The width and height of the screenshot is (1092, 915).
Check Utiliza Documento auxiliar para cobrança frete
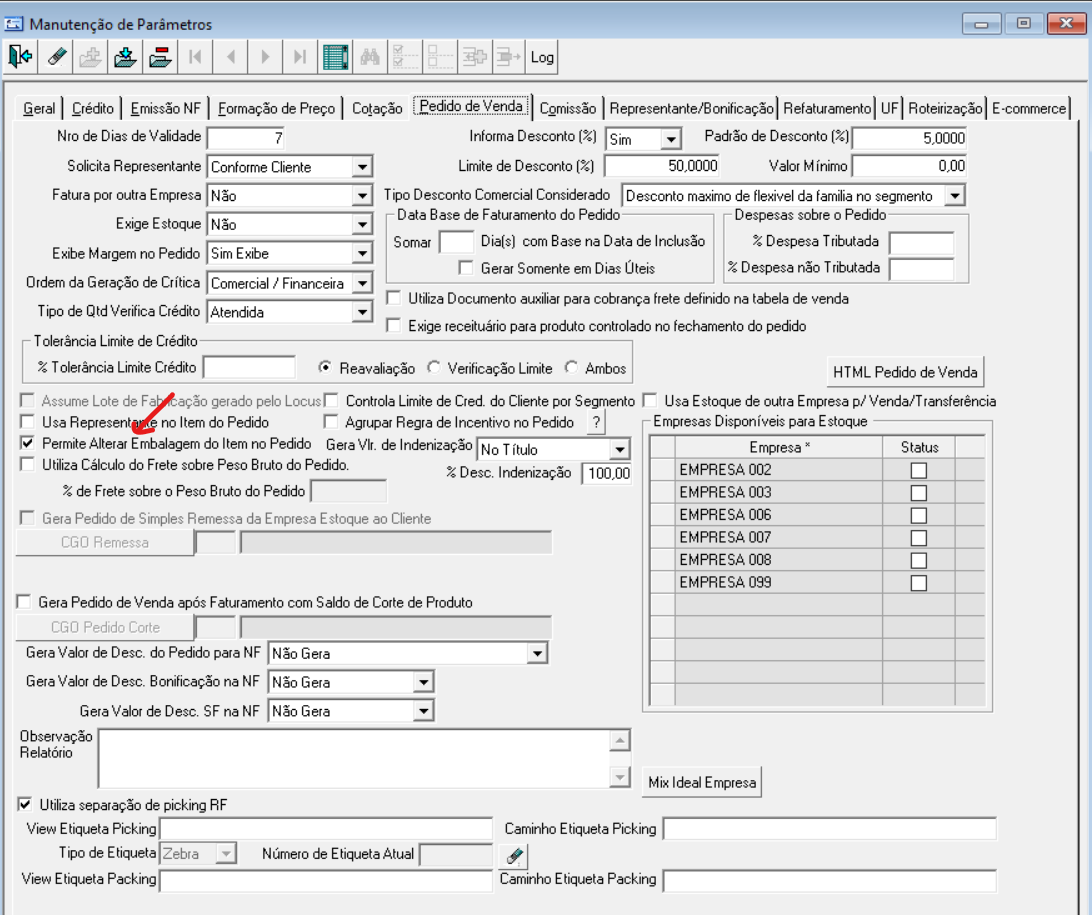[x=393, y=298]
